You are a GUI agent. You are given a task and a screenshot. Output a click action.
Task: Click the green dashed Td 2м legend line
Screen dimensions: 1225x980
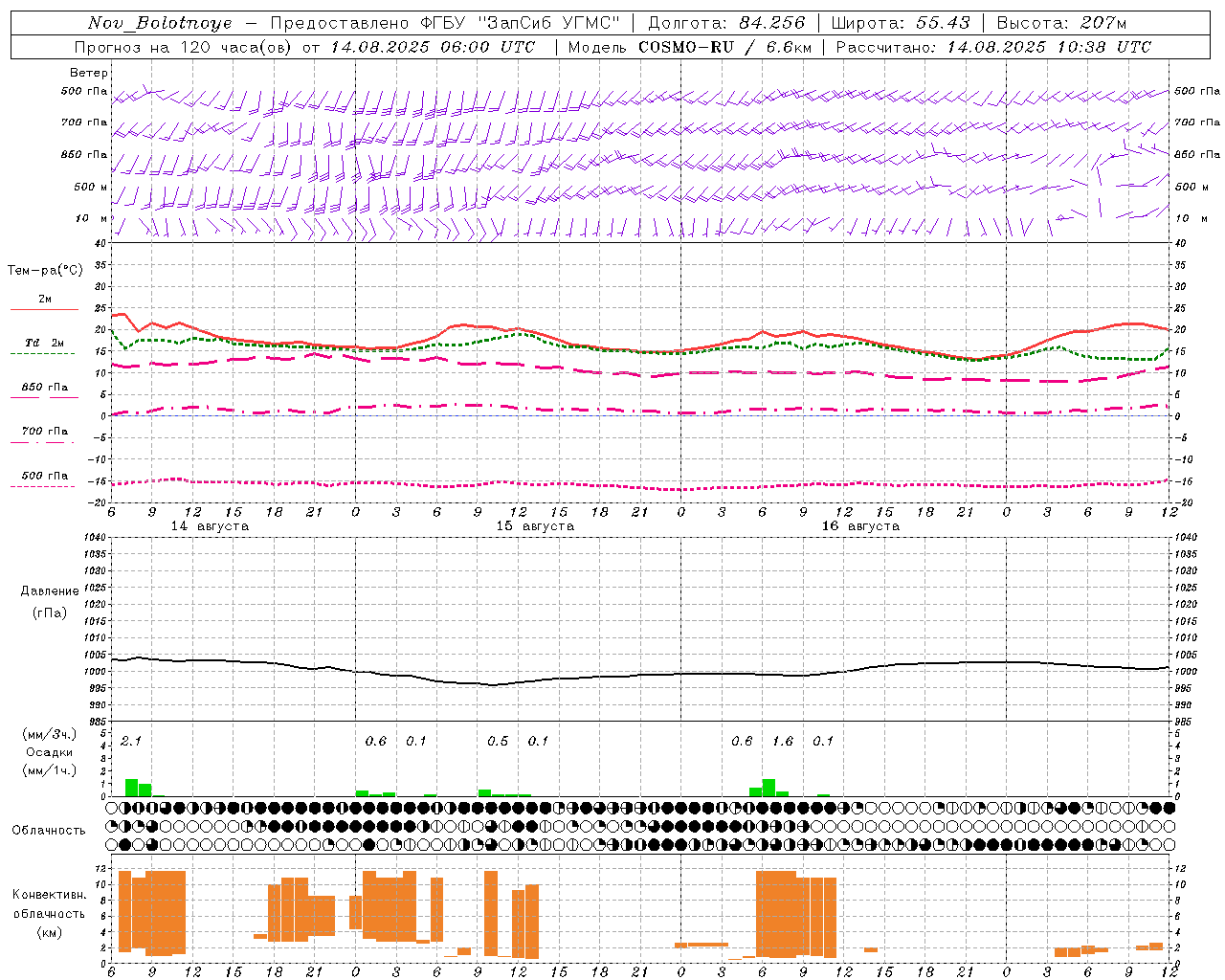pos(44,353)
